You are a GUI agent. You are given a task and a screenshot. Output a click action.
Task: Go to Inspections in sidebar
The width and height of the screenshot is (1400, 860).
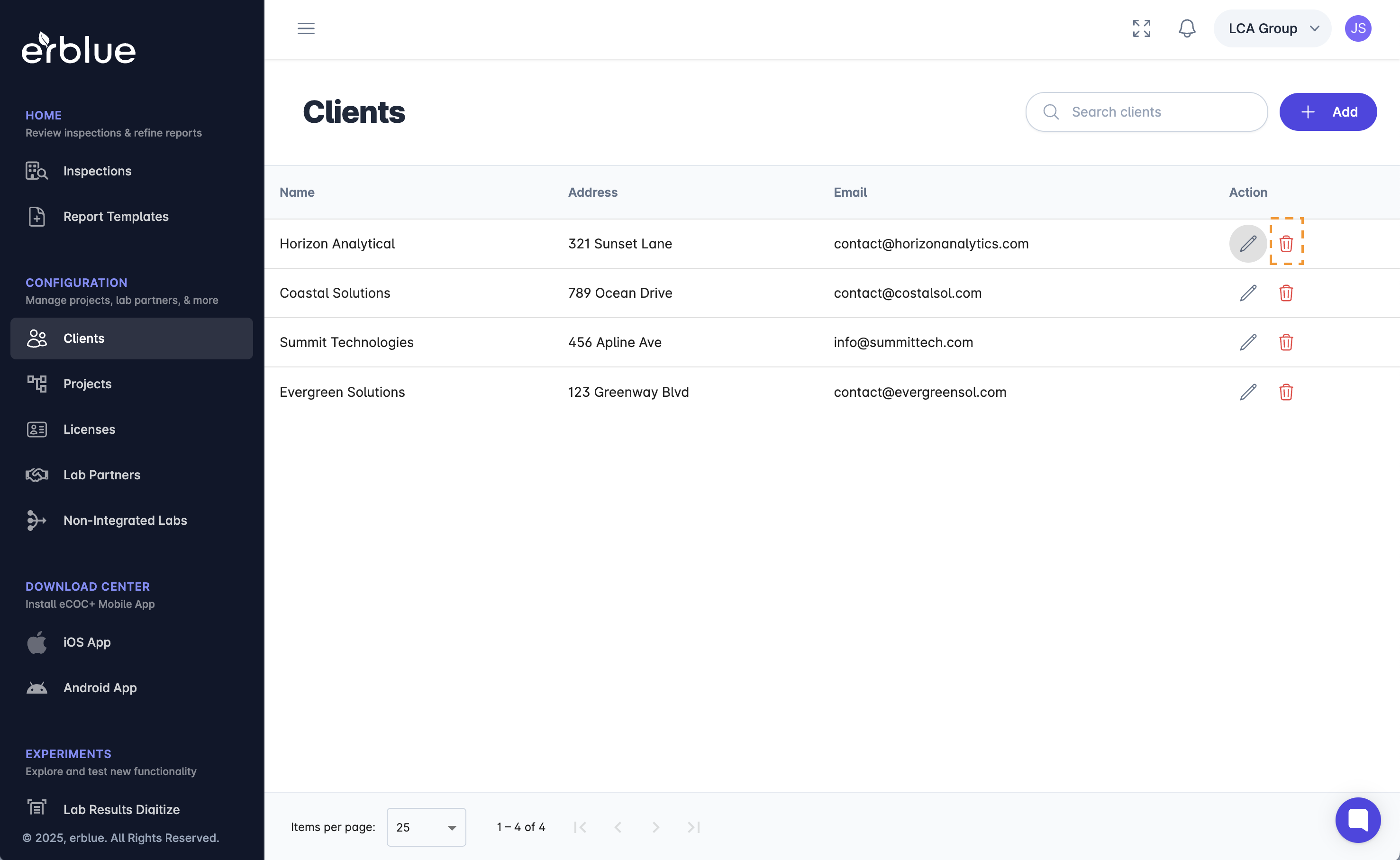97,171
